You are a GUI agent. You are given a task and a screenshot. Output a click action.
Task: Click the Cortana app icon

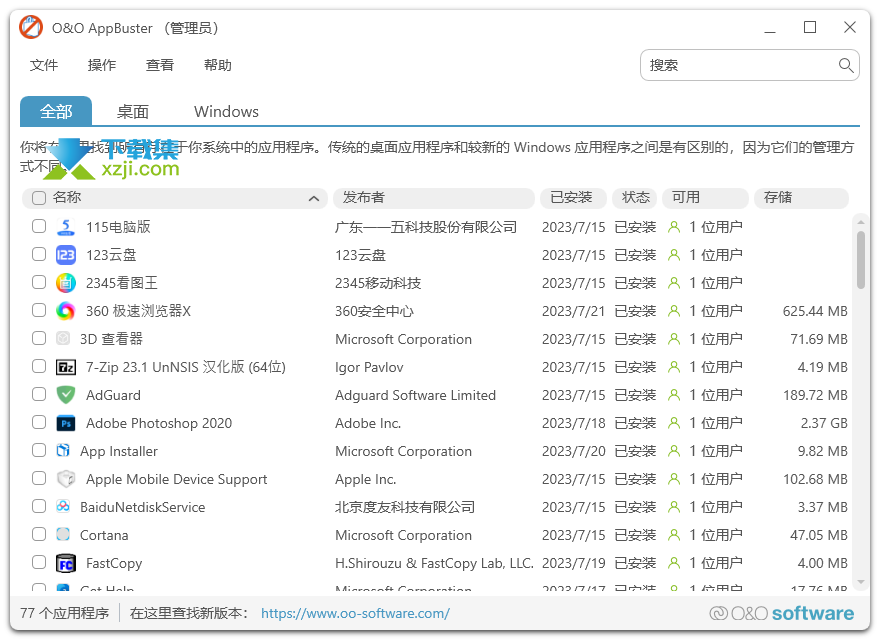point(63,534)
